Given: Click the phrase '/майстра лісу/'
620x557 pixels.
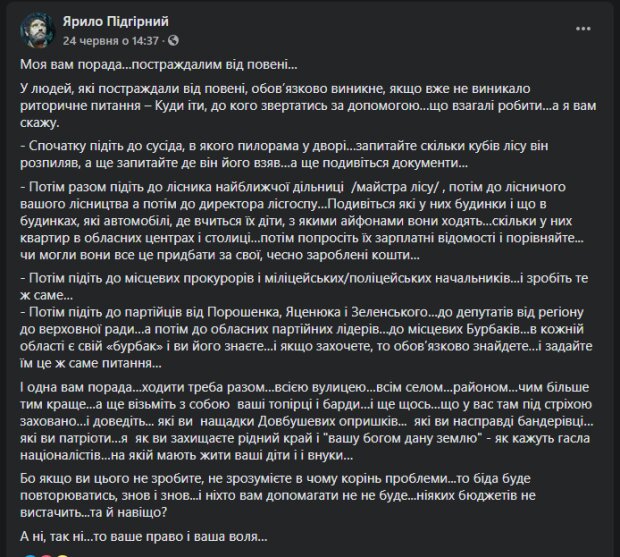Looking at the screenshot, I should coord(395,187).
